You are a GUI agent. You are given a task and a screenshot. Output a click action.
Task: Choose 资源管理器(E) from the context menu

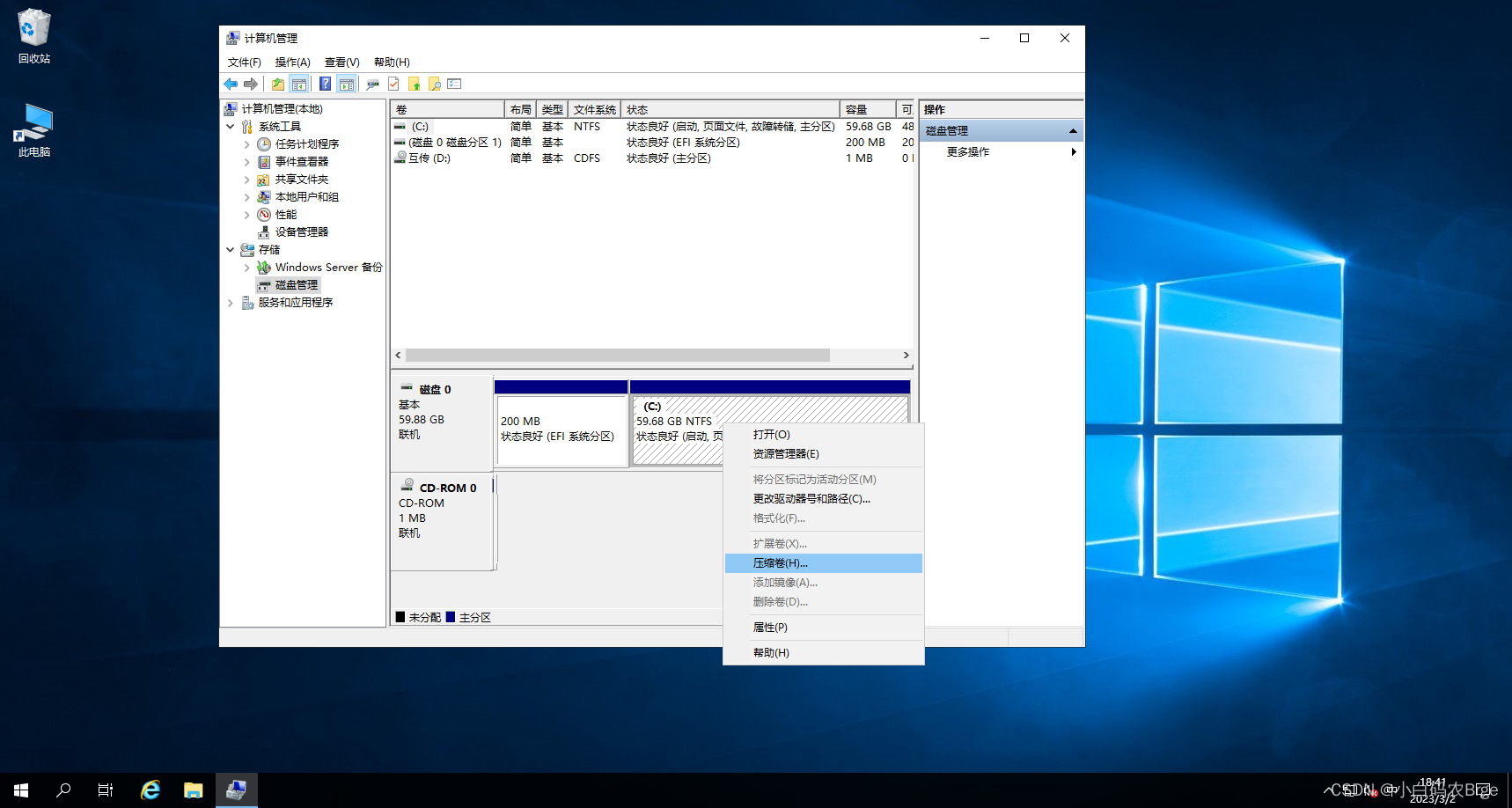pyautogui.click(x=824, y=454)
